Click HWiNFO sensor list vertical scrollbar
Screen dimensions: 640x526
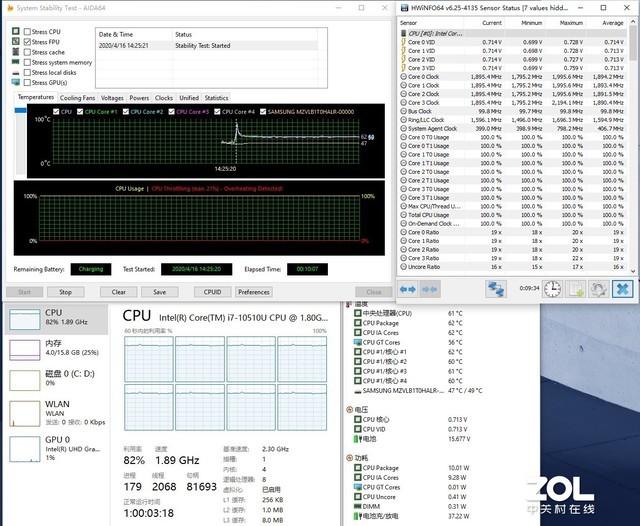(633, 45)
